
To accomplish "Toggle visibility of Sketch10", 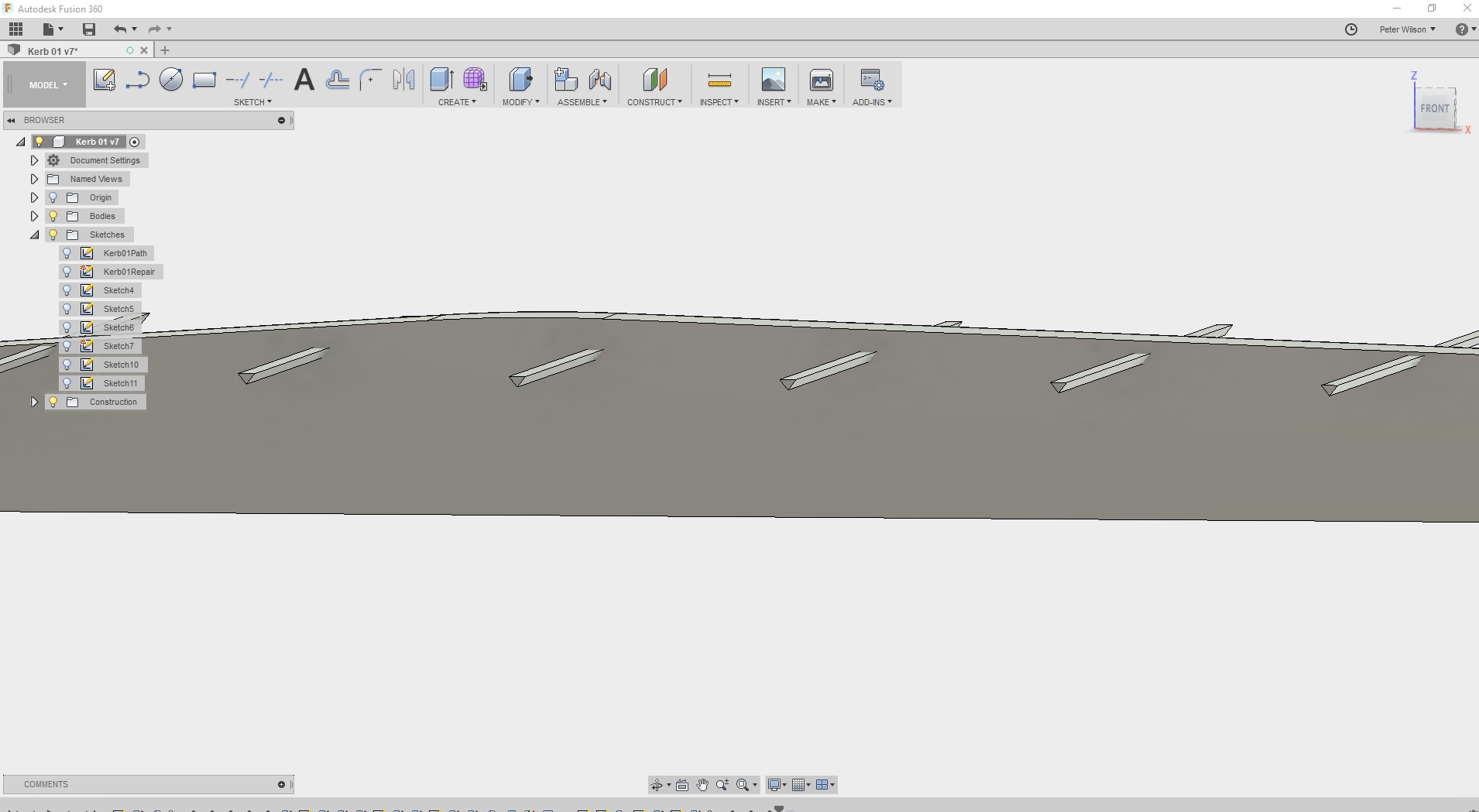I will tap(67, 365).
